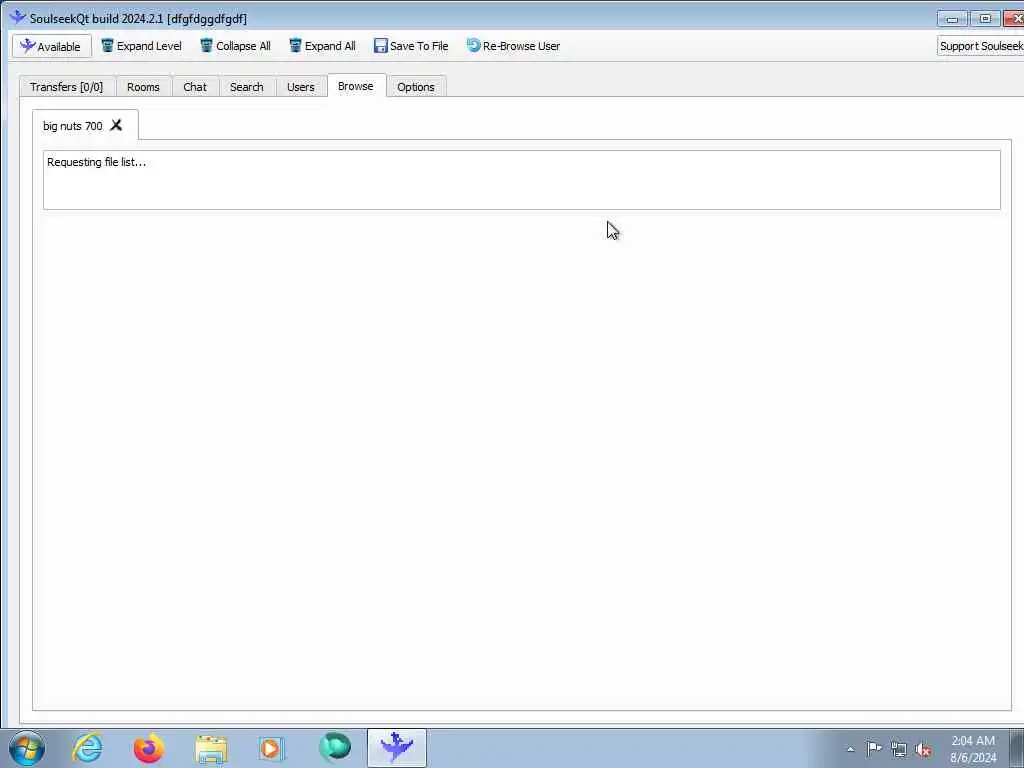Switch to the Rooms tab
Viewport: 1024px width, 768px height.
coord(144,87)
